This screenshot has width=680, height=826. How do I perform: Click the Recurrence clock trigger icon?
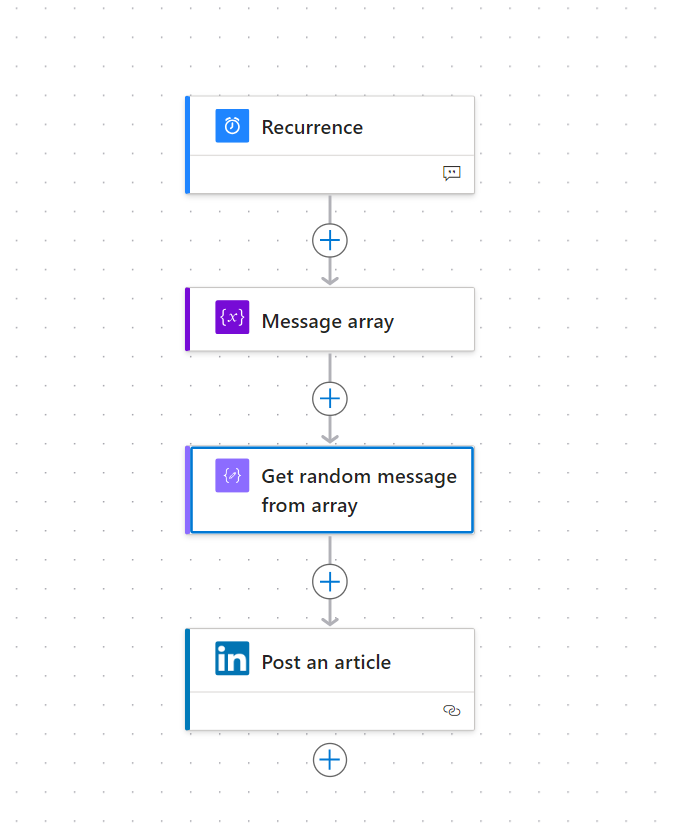tap(232, 126)
